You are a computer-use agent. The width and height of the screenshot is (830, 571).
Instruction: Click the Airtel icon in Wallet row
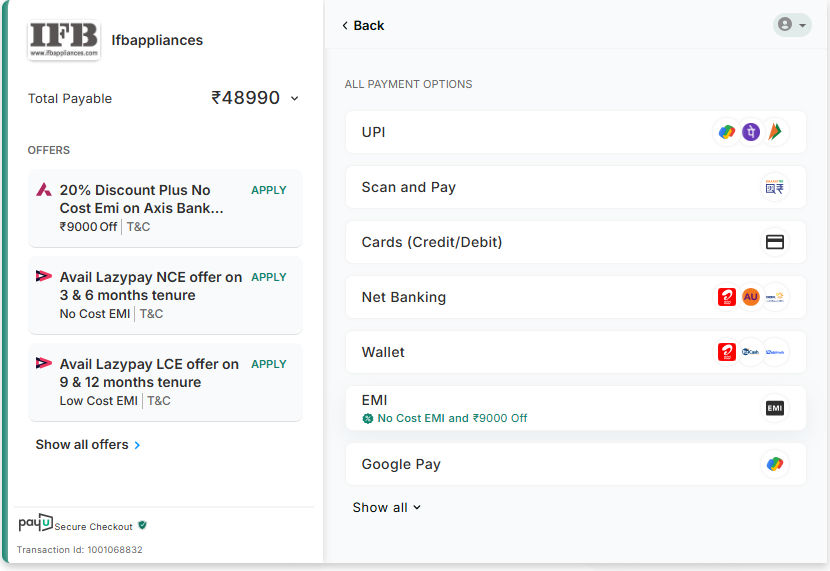tap(727, 352)
